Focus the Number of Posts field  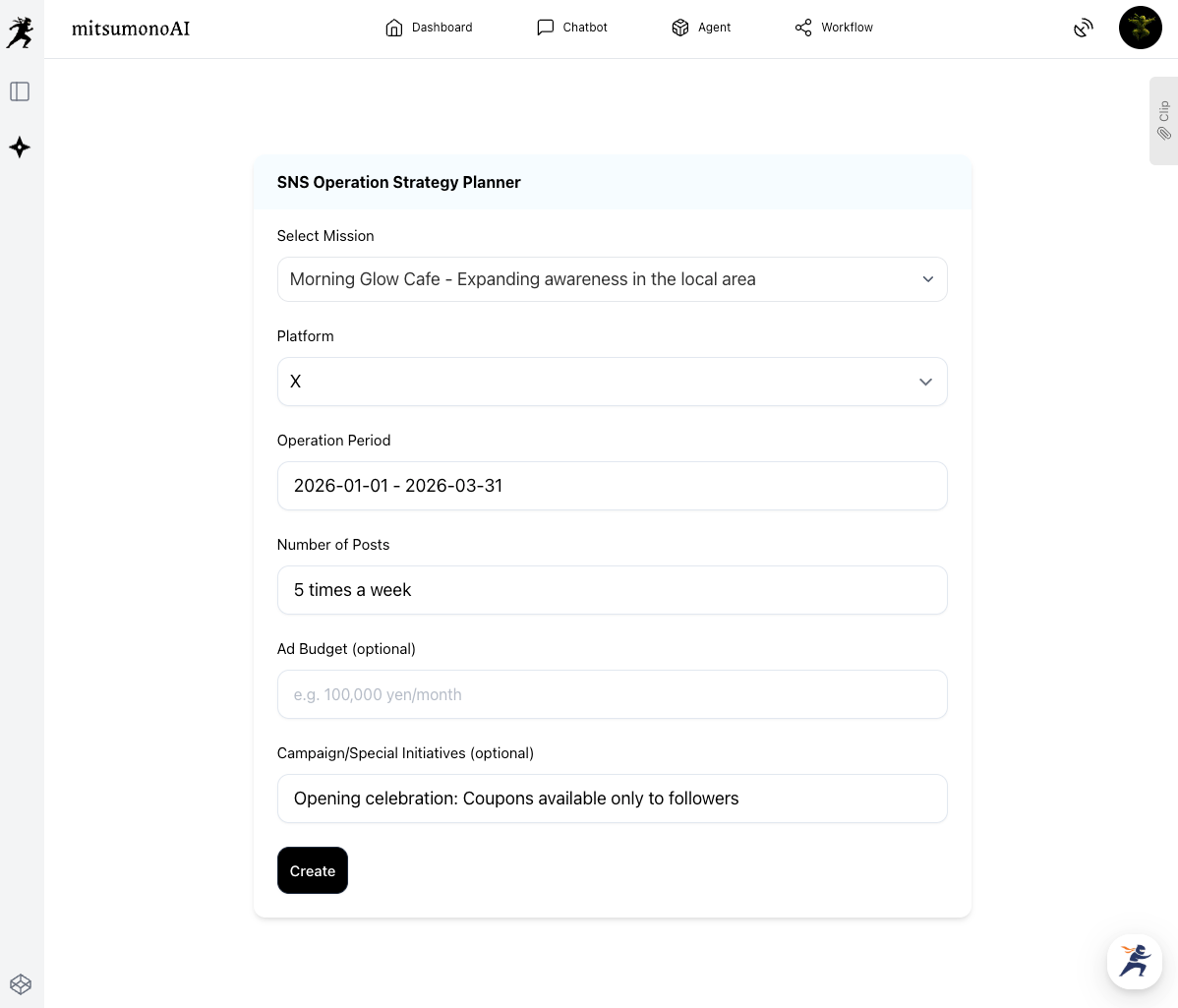point(612,590)
